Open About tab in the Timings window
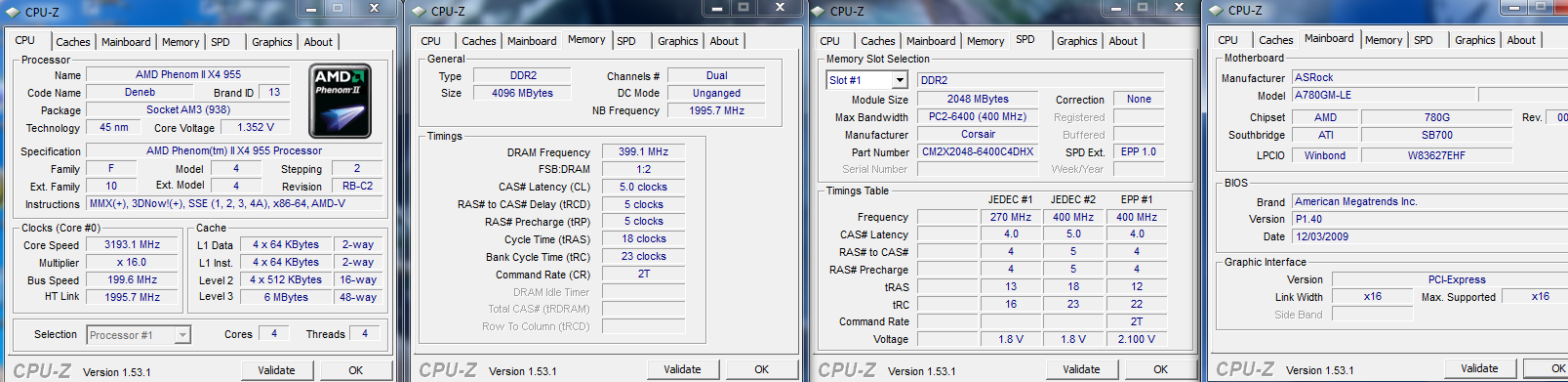This screenshot has height=382, width=1568. pos(724,41)
